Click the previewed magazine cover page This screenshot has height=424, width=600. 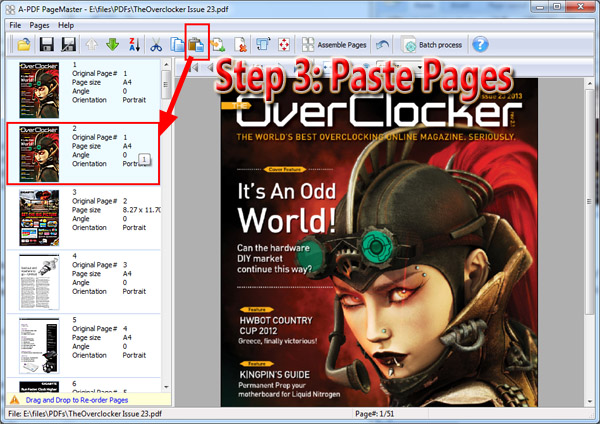tap(379, 243)
